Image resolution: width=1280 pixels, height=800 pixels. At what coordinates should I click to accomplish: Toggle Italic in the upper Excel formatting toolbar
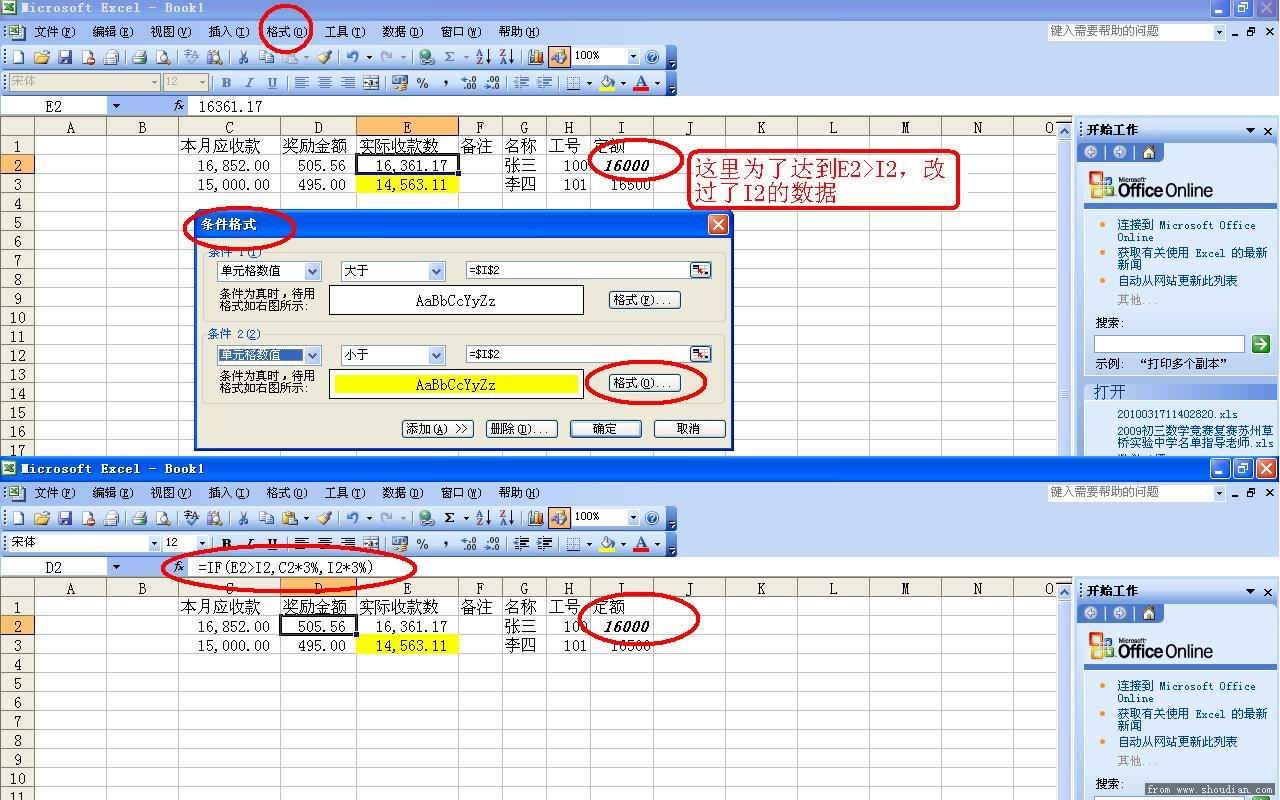(249, 83)
